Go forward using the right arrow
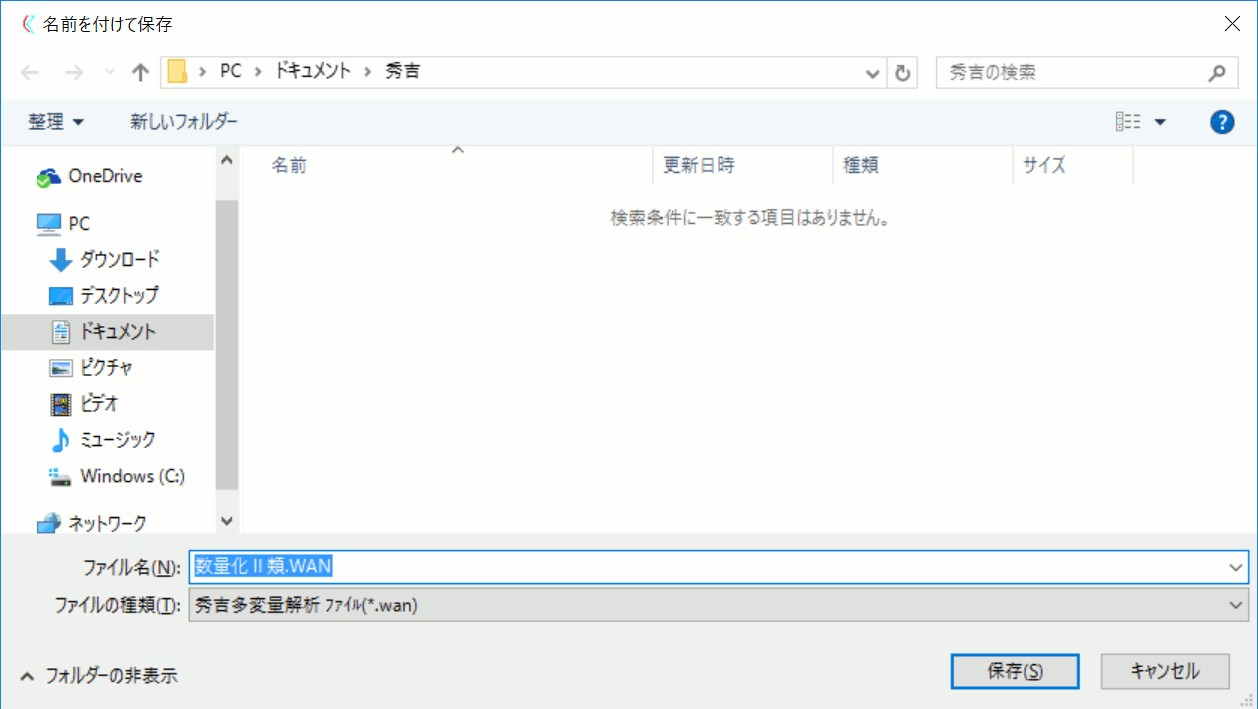The width and height of the screenshot is (1258, 709). click(x=73, y=73)
